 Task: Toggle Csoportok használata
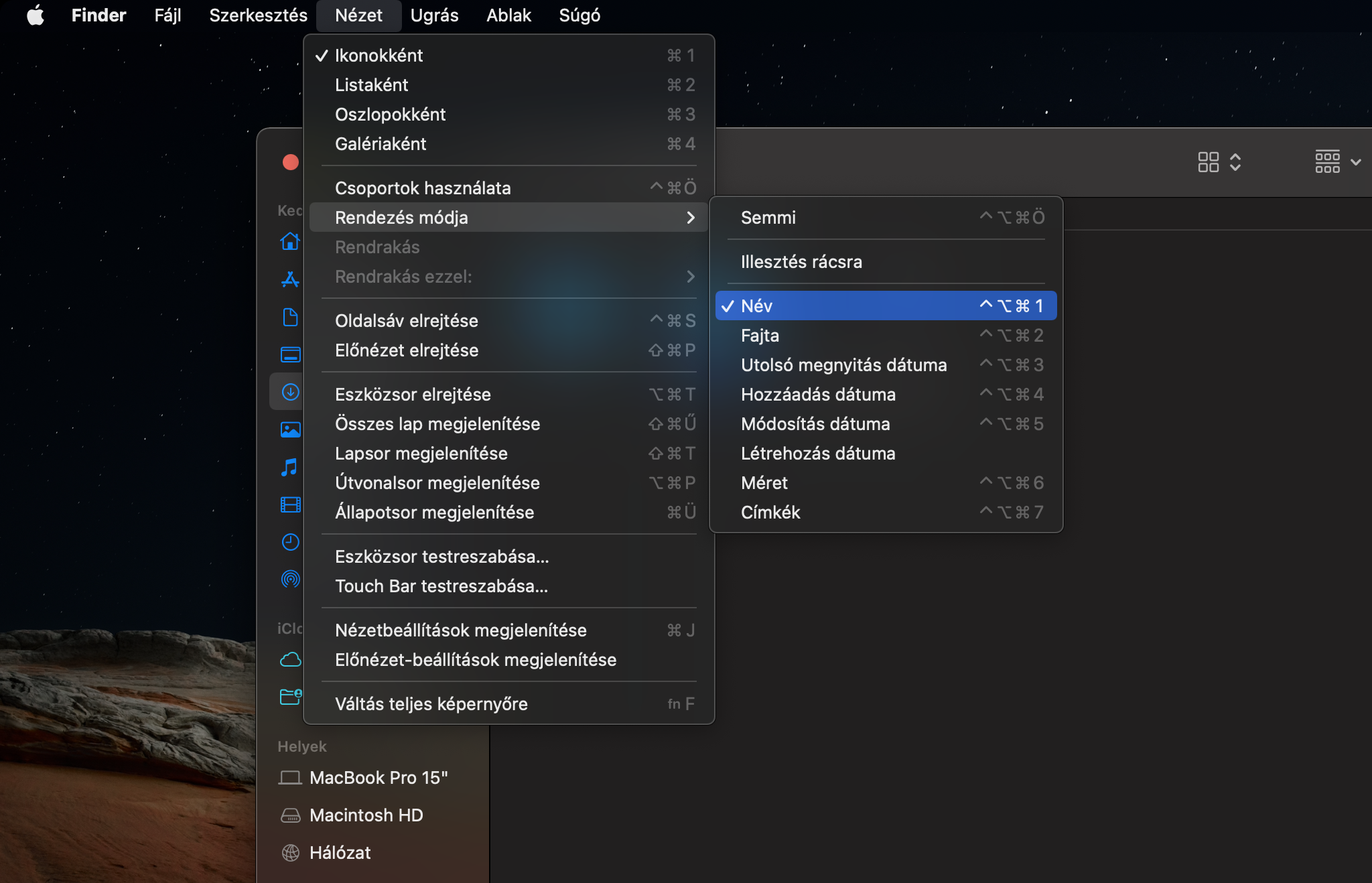pos(509,188)
